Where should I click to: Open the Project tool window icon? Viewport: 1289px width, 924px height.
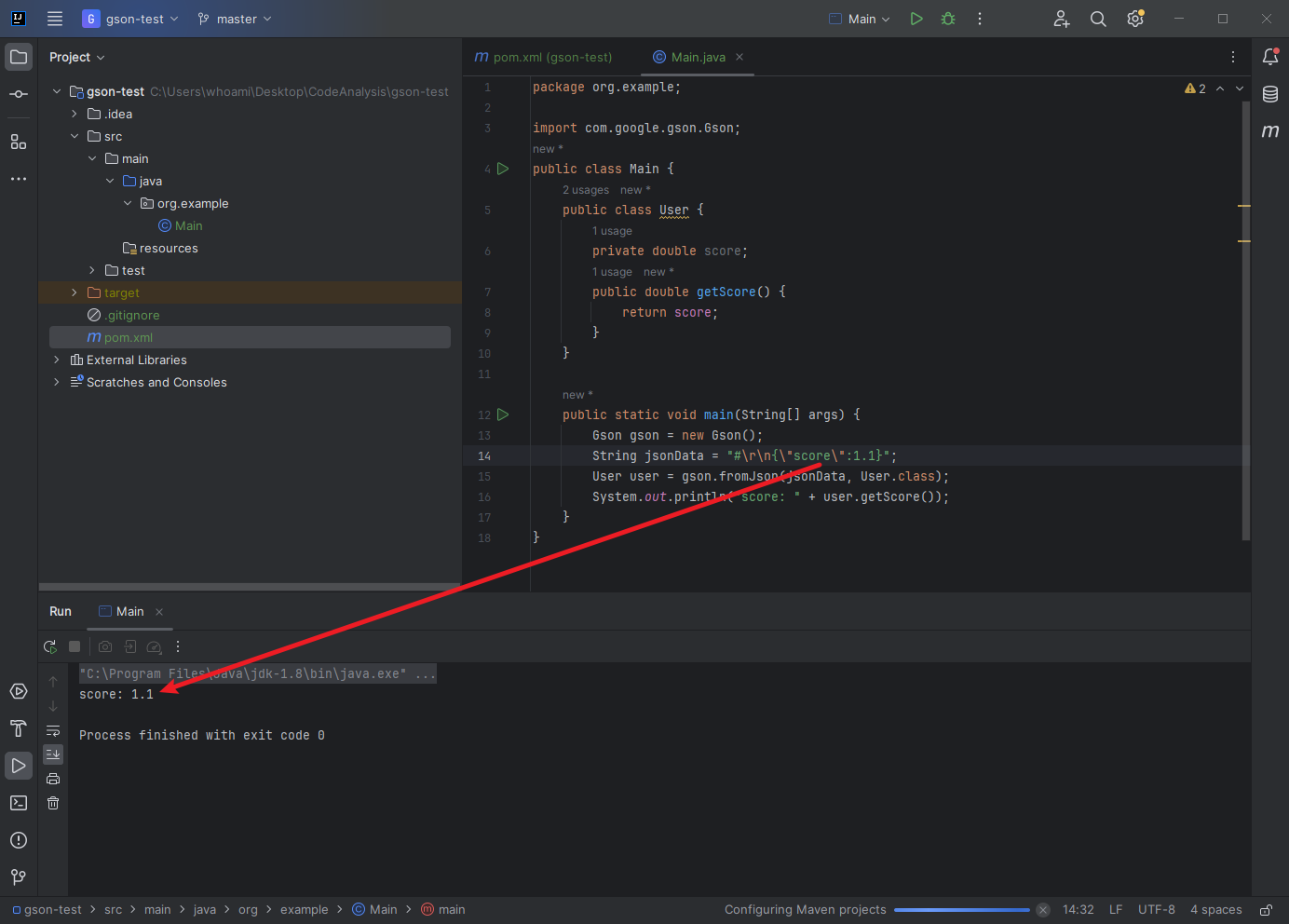[19, 57]
